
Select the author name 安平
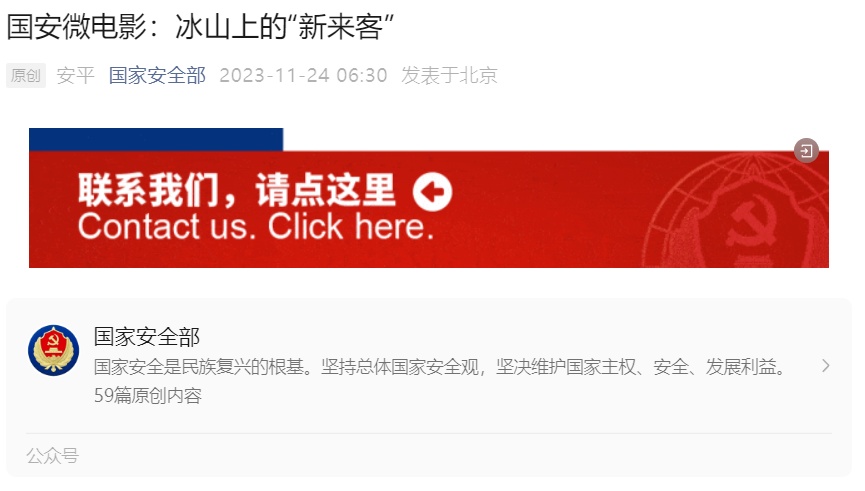76,76
